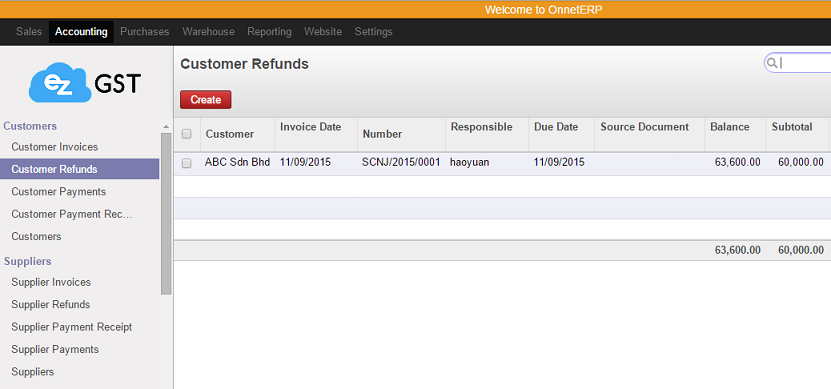Click the sidebar vertical scrollbar

(x=166, y=214)
